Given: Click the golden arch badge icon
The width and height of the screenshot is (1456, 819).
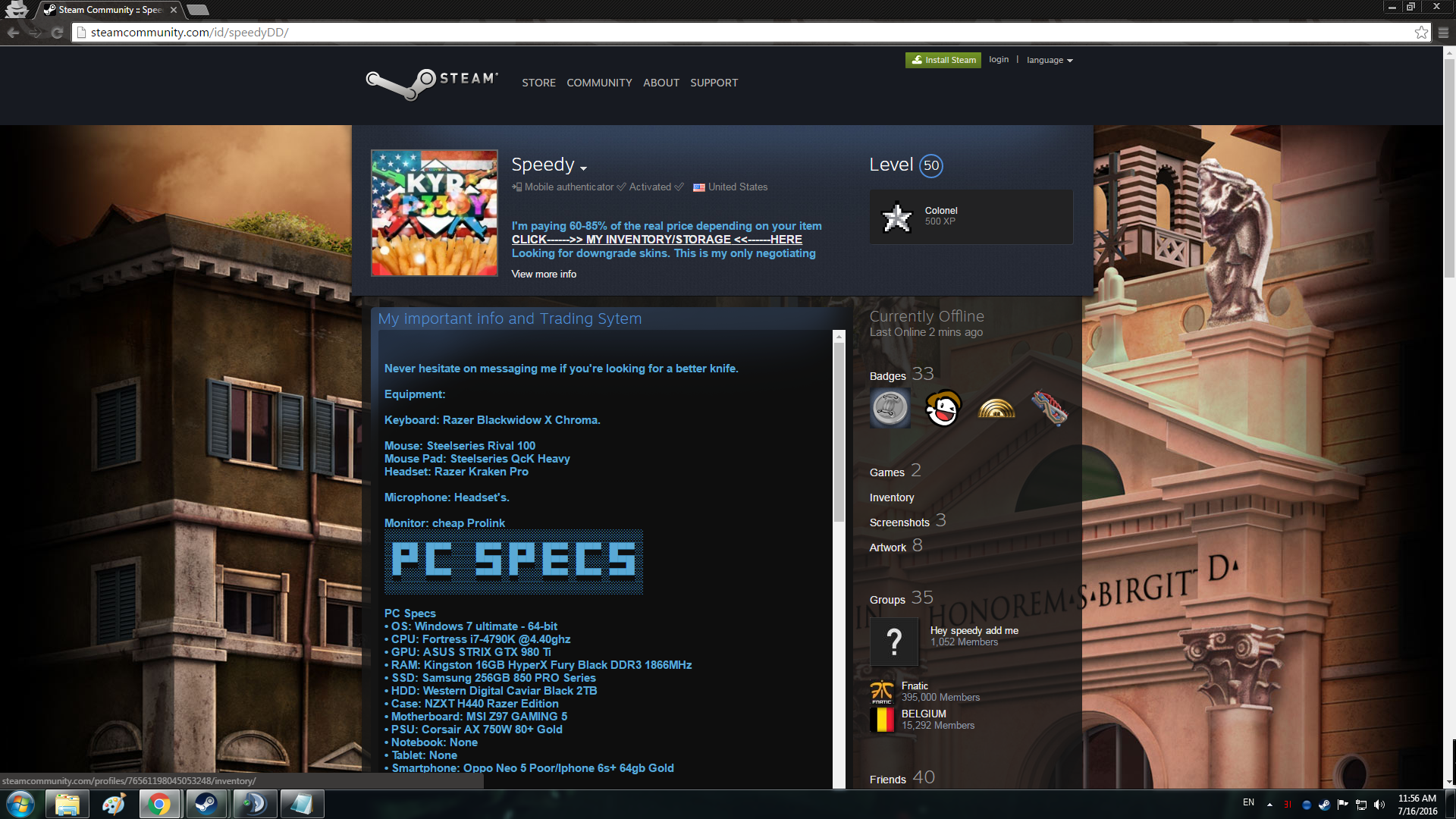Looking at the screenshot, I should 996,409.
